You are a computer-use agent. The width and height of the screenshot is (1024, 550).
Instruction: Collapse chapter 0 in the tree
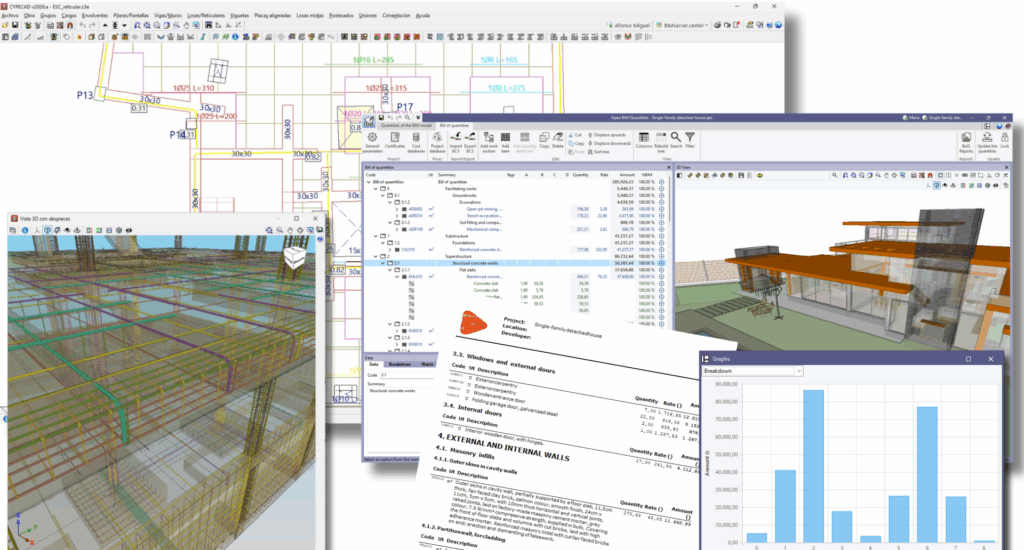(x=376, y=190)
